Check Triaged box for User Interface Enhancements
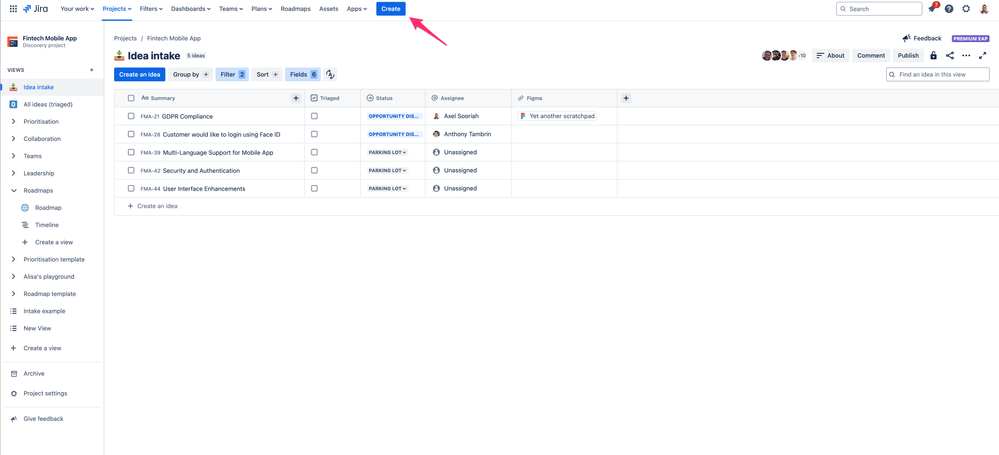999x455 pixels. (x=314, y=189)
